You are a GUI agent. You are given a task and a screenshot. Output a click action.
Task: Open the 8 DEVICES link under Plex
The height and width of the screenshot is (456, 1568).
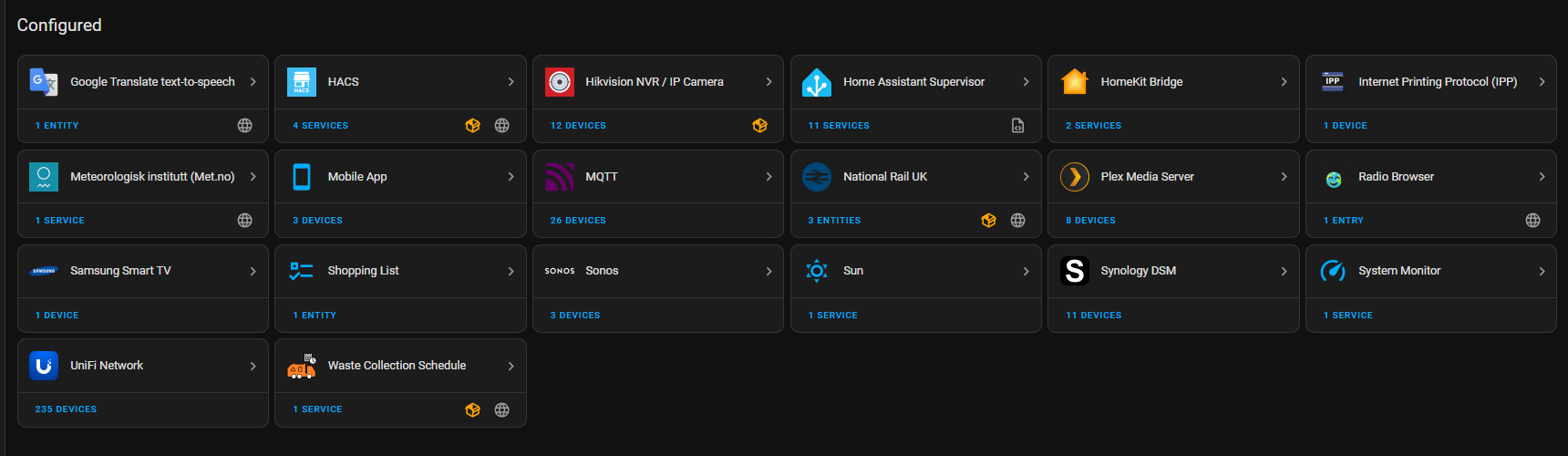point(1090,221)
